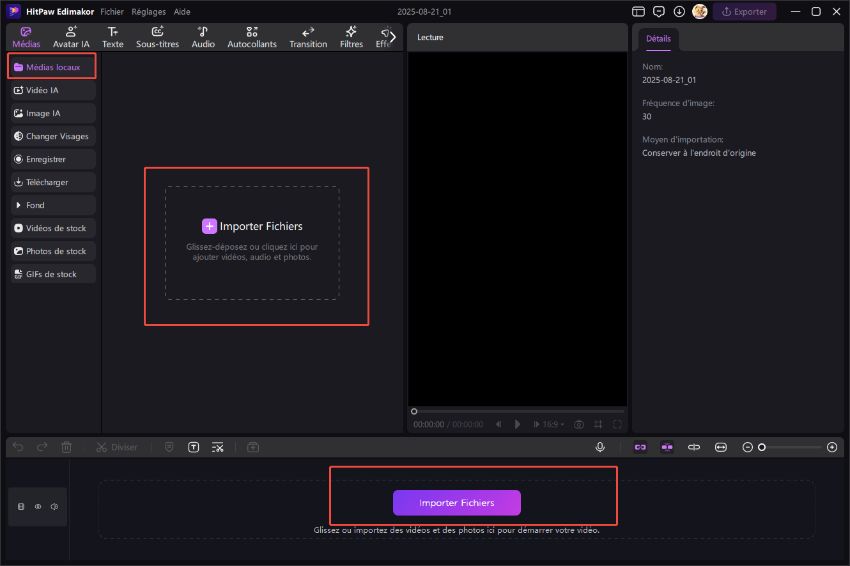The height and width of the screenshot is (566, 850).
Task: Mute the timeline track audio
Action: coord(54,506)
